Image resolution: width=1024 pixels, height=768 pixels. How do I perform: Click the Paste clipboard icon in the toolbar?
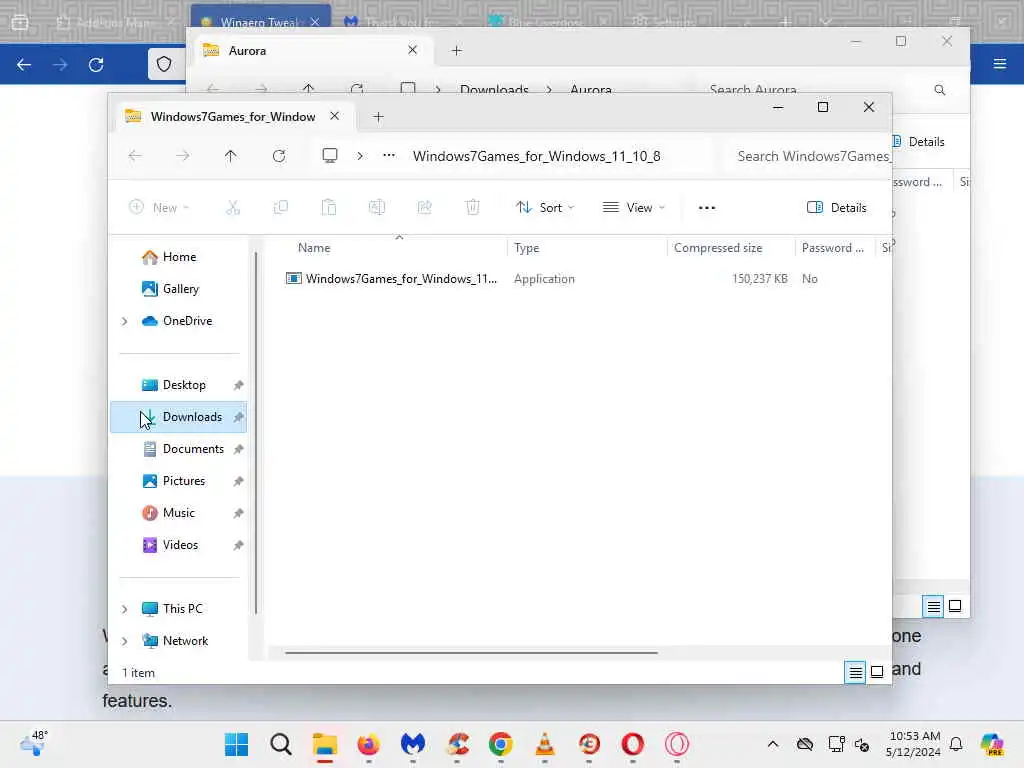(328, 208)
